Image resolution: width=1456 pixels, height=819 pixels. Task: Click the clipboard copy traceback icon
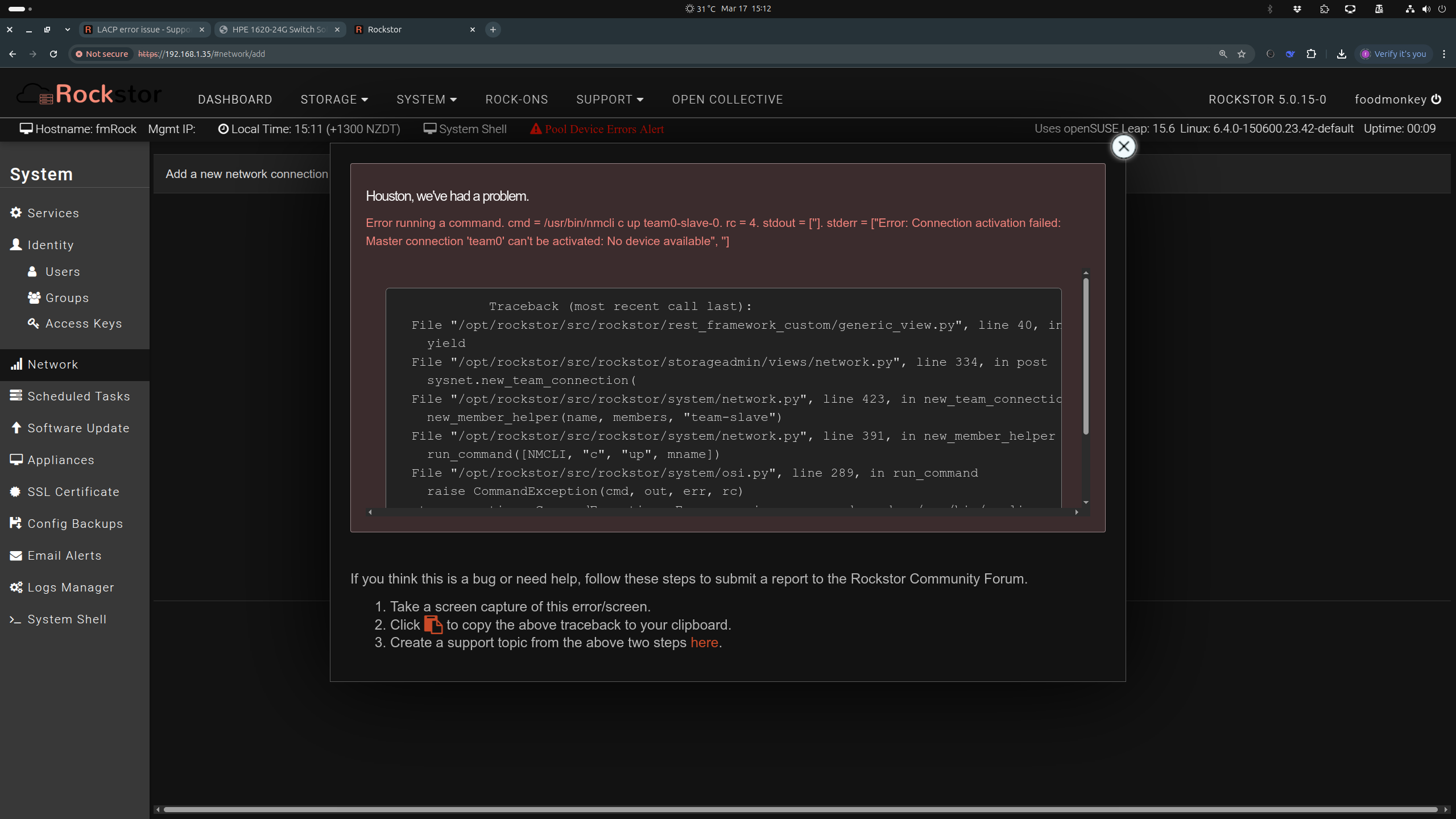(433, 624)
